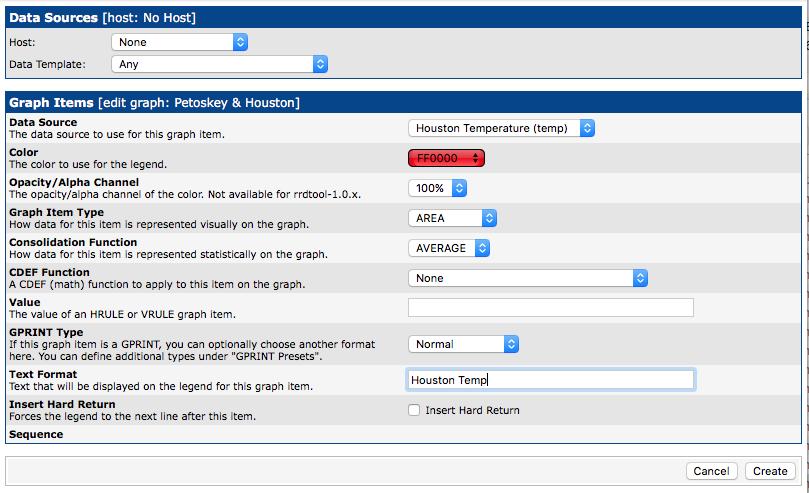Image resolution: width=809 pixels, height=493 pixels.
Task: Expand the Data Template dropdown showing Any
Action: coord(219,64)
